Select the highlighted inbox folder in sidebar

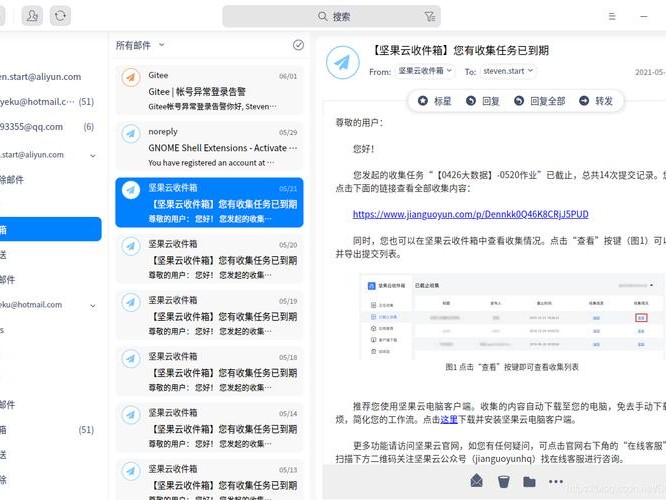coord(51,229)
